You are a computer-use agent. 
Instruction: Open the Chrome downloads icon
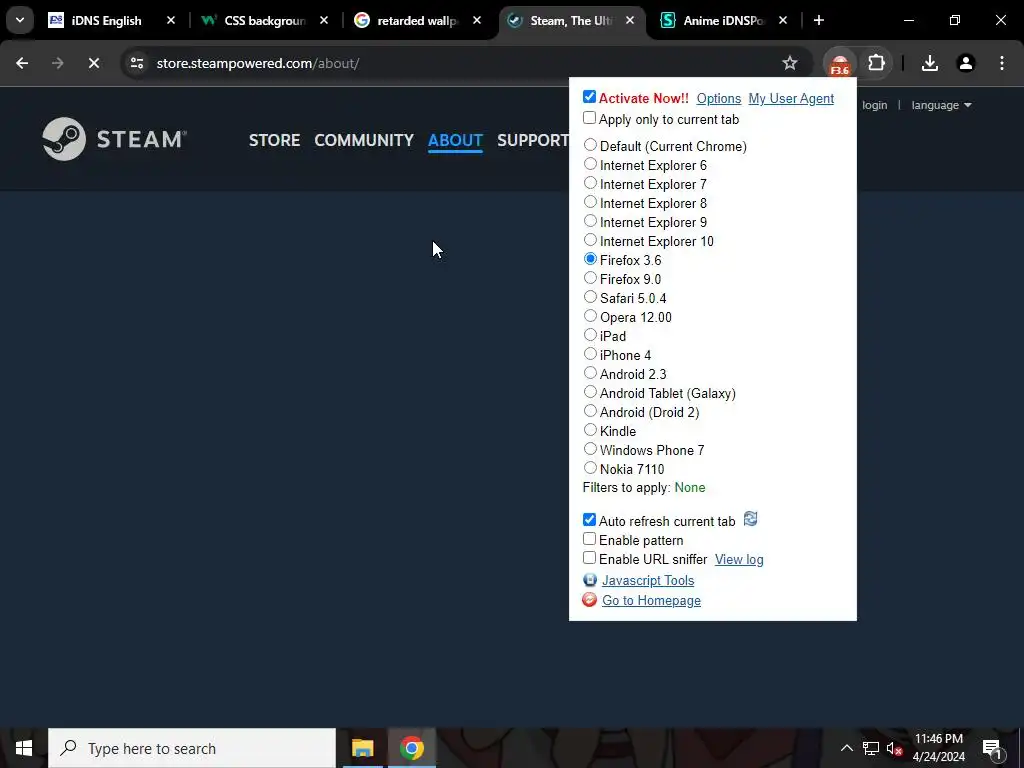click(930, 63)
